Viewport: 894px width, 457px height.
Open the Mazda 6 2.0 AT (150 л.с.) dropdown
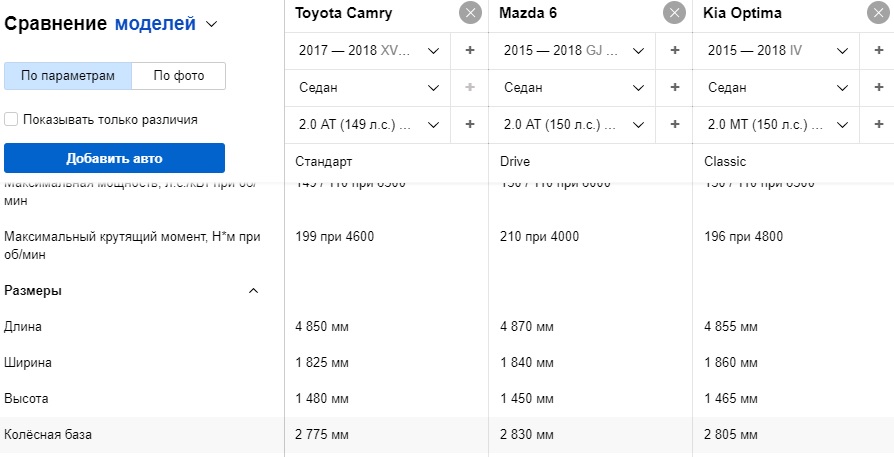point(572,125)
